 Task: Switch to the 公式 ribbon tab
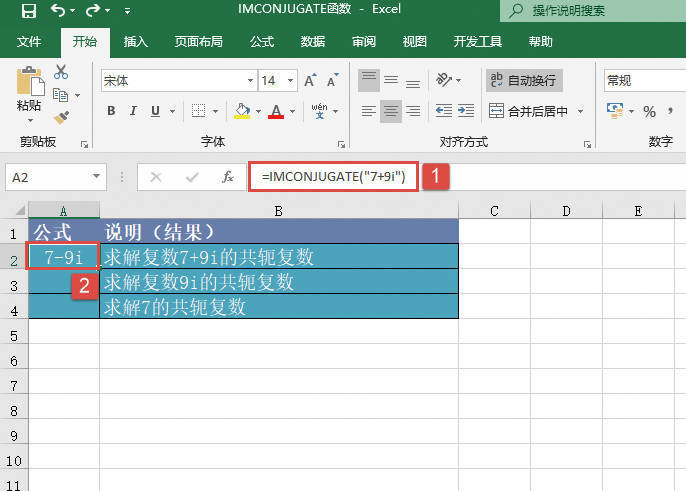(262, 42)
